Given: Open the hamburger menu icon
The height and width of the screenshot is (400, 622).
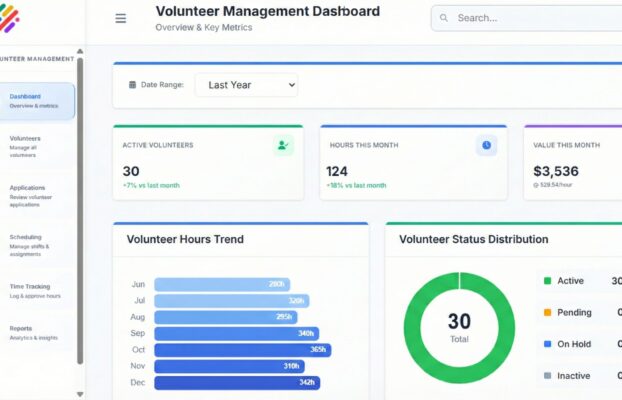Looking at the screenshot, I should pyautogui.click(x=121, y=18).
